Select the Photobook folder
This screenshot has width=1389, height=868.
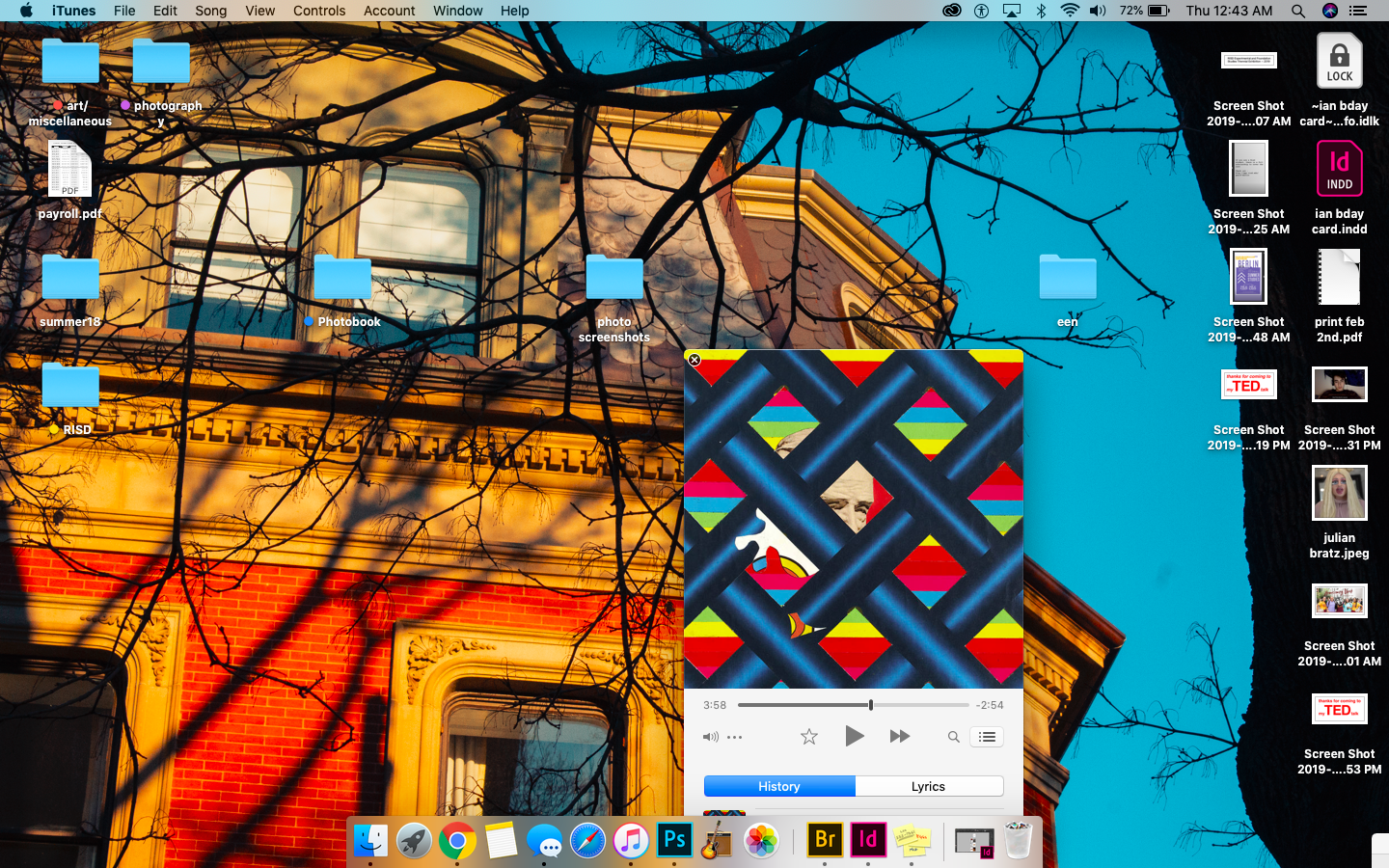coord(342,291)
